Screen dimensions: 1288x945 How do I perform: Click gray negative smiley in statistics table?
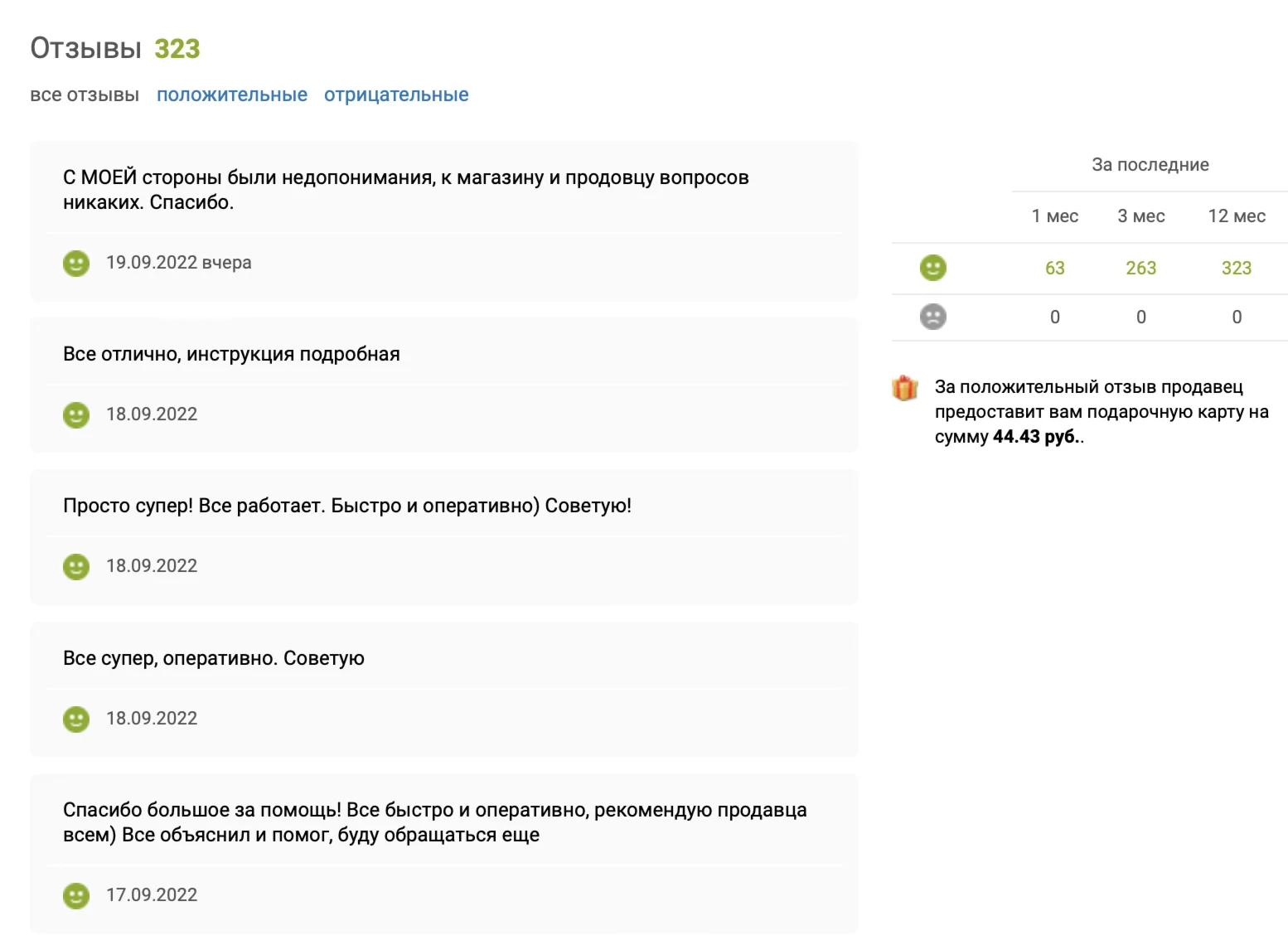[932, 317]
